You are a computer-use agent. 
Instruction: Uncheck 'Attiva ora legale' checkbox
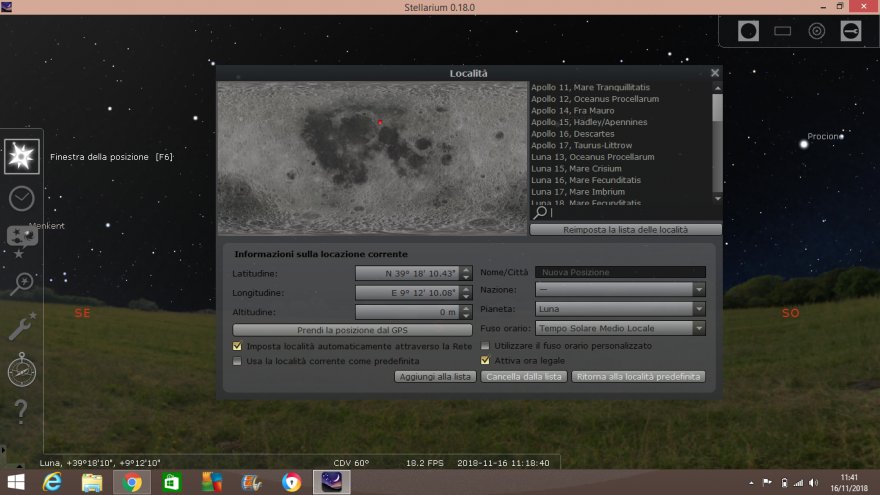click(486, 361)
